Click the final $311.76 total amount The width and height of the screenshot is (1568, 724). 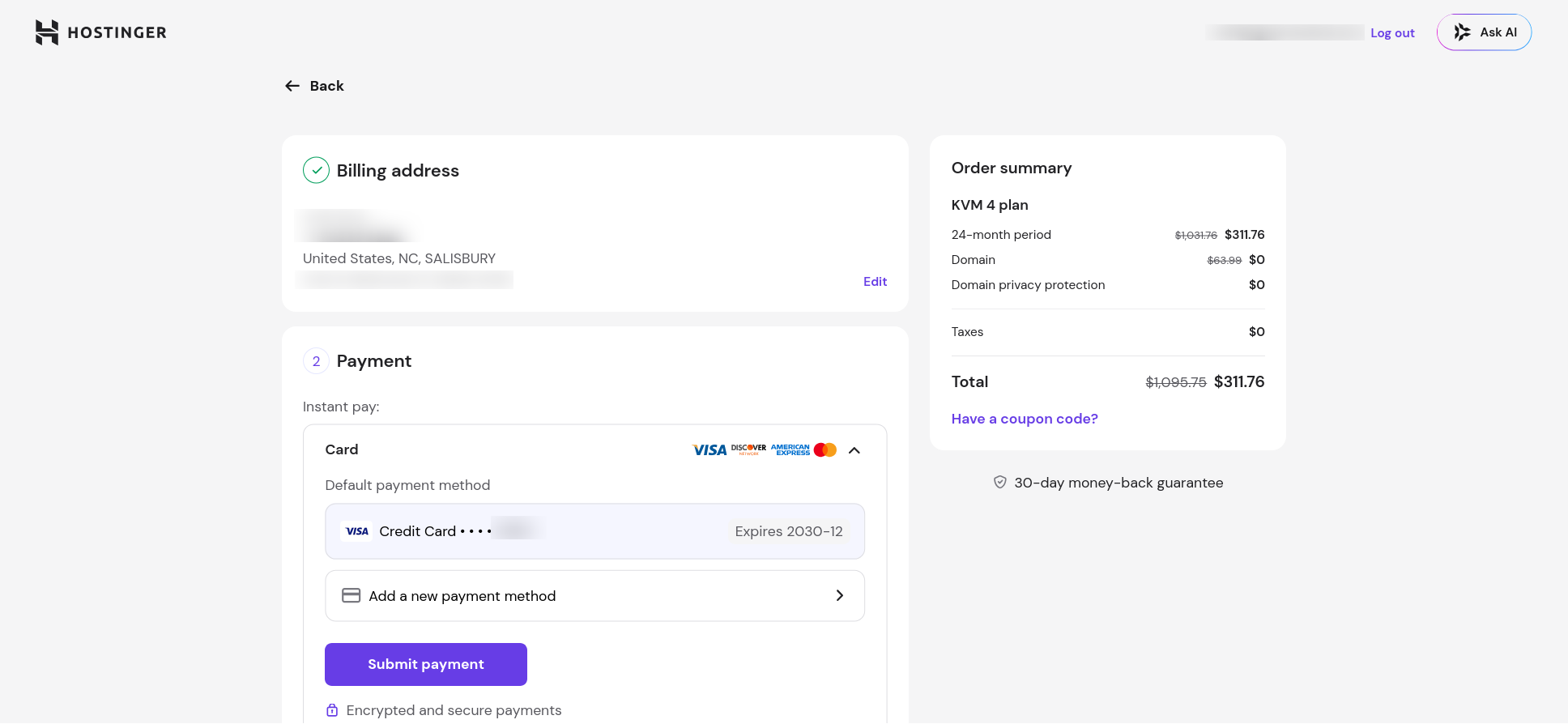[1239, 381]
